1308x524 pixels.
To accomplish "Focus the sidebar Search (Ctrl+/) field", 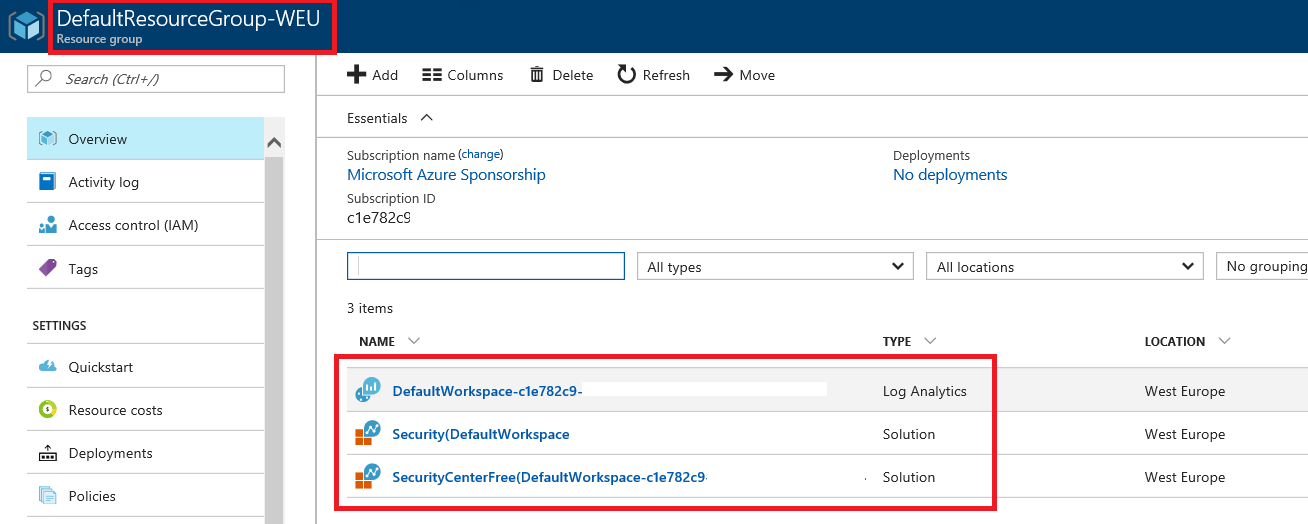I will [156, 79].
